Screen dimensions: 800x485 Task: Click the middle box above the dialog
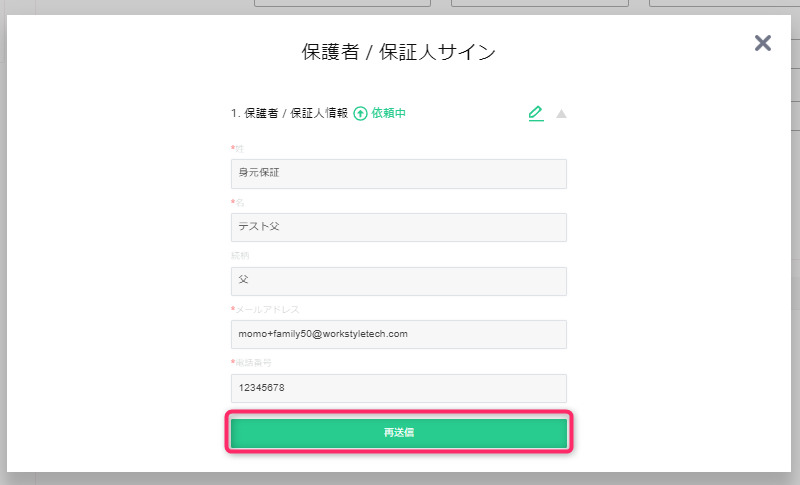tap(540, 3)
